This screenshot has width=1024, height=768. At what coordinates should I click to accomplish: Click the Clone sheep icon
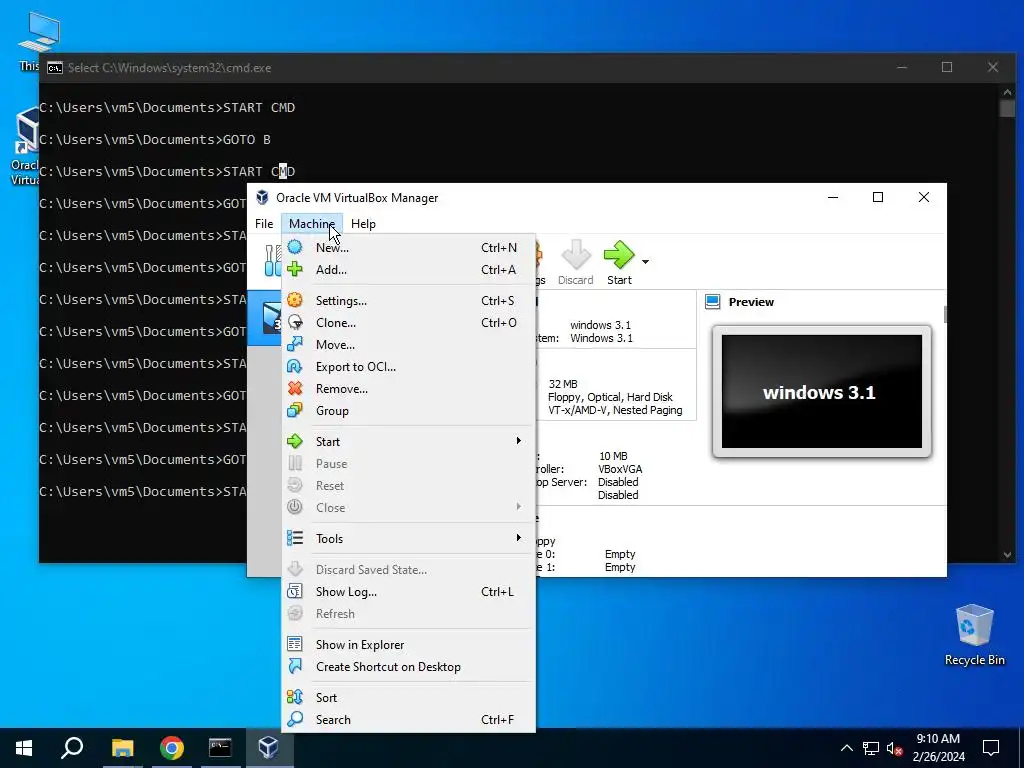[x=295, y=323]
